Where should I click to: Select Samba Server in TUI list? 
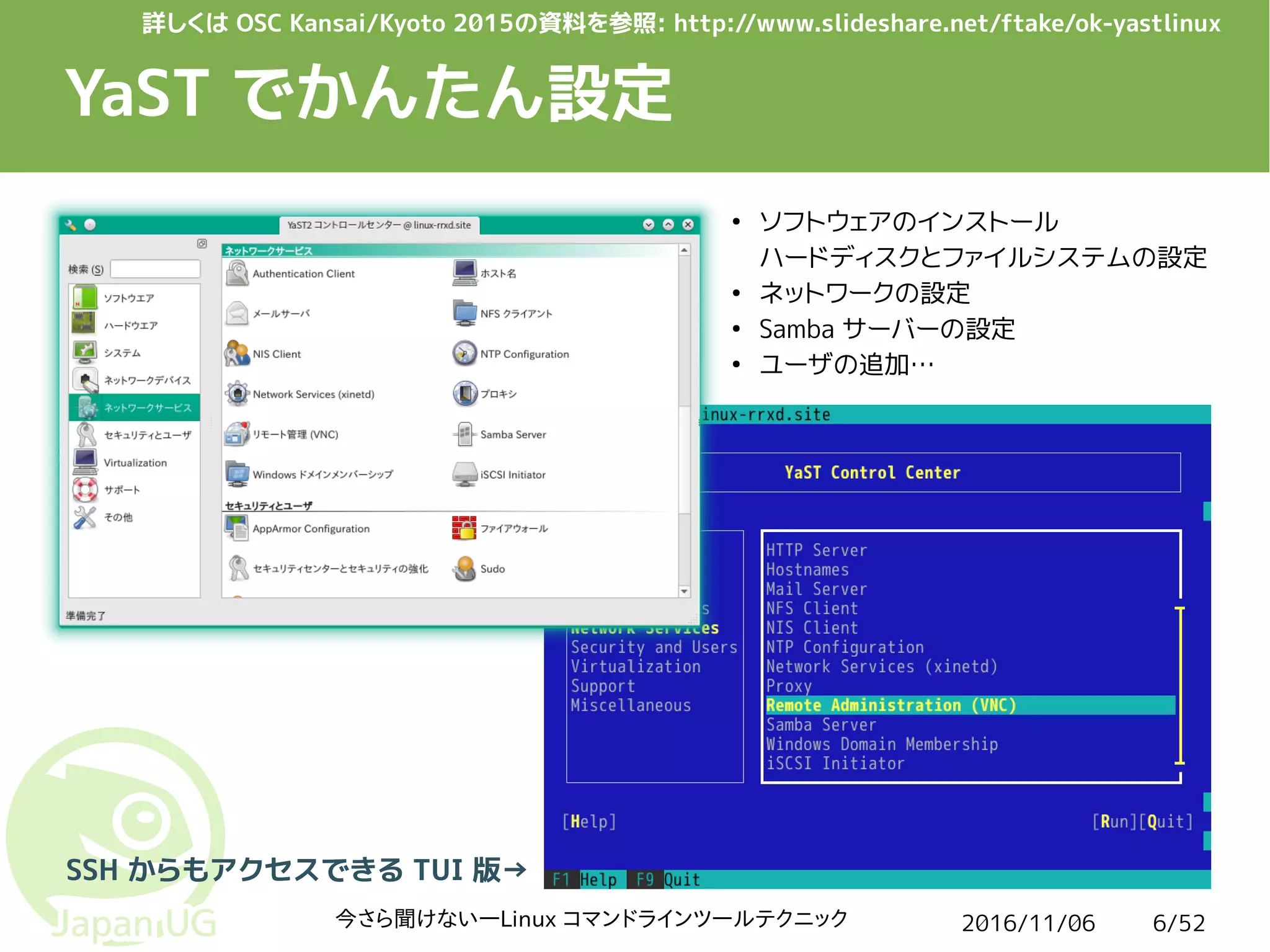pos(821,724)
